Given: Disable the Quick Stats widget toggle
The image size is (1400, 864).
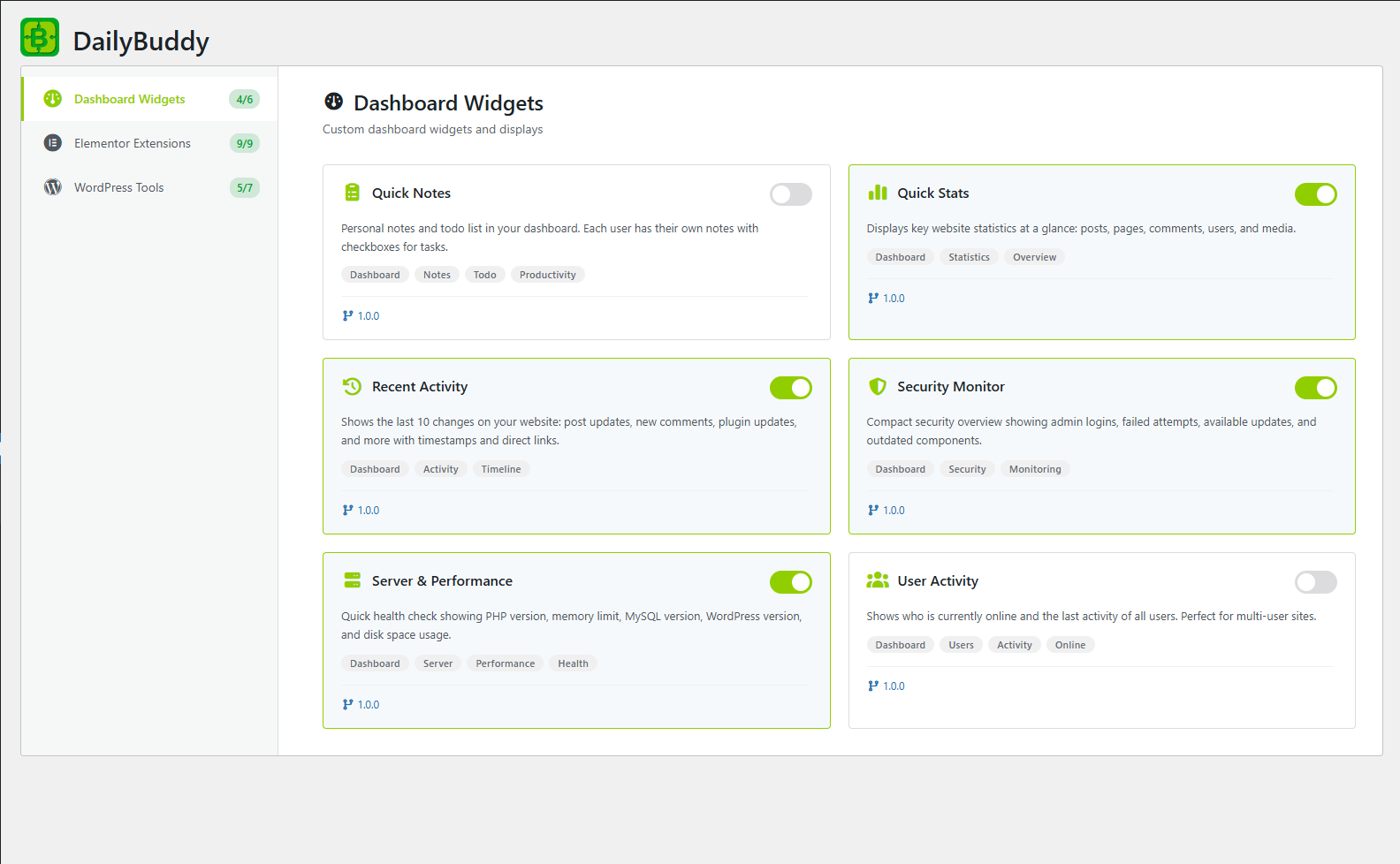Looking at the screenshot, I should (x=1315, y=194).
